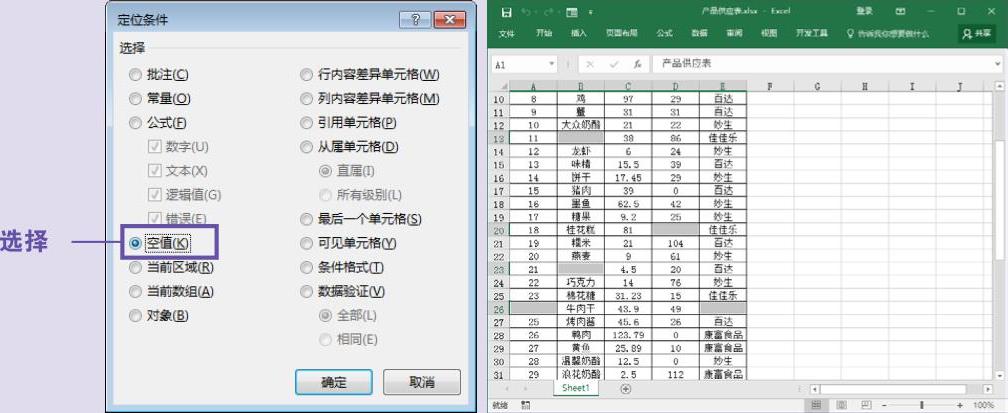The height and width of the screenshot is (413, 1008).
Task: Select the 条件格式(T) radio option
Action: 342,268
